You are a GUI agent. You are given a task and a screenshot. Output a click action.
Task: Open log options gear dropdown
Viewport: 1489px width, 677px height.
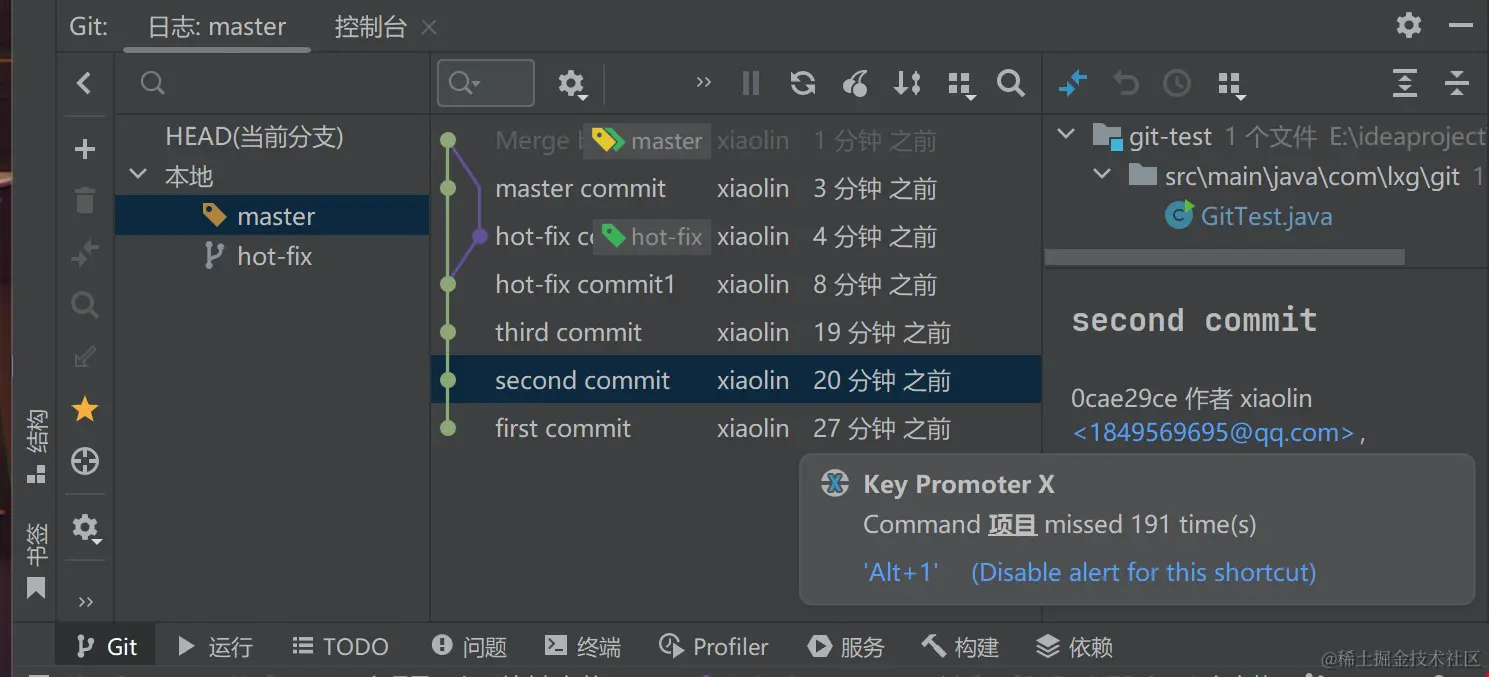point(573,84)
